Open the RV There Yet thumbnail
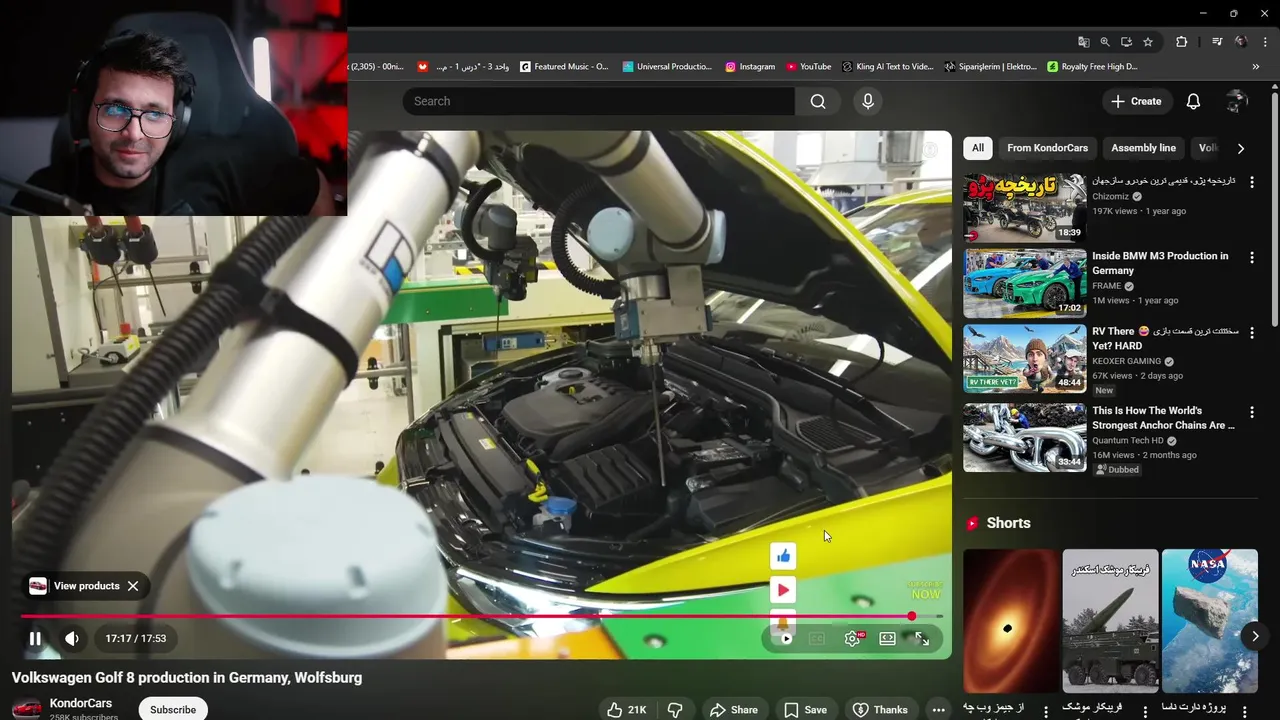Viewport: 1280px width, 720px height. click(x=1024, y=358)
